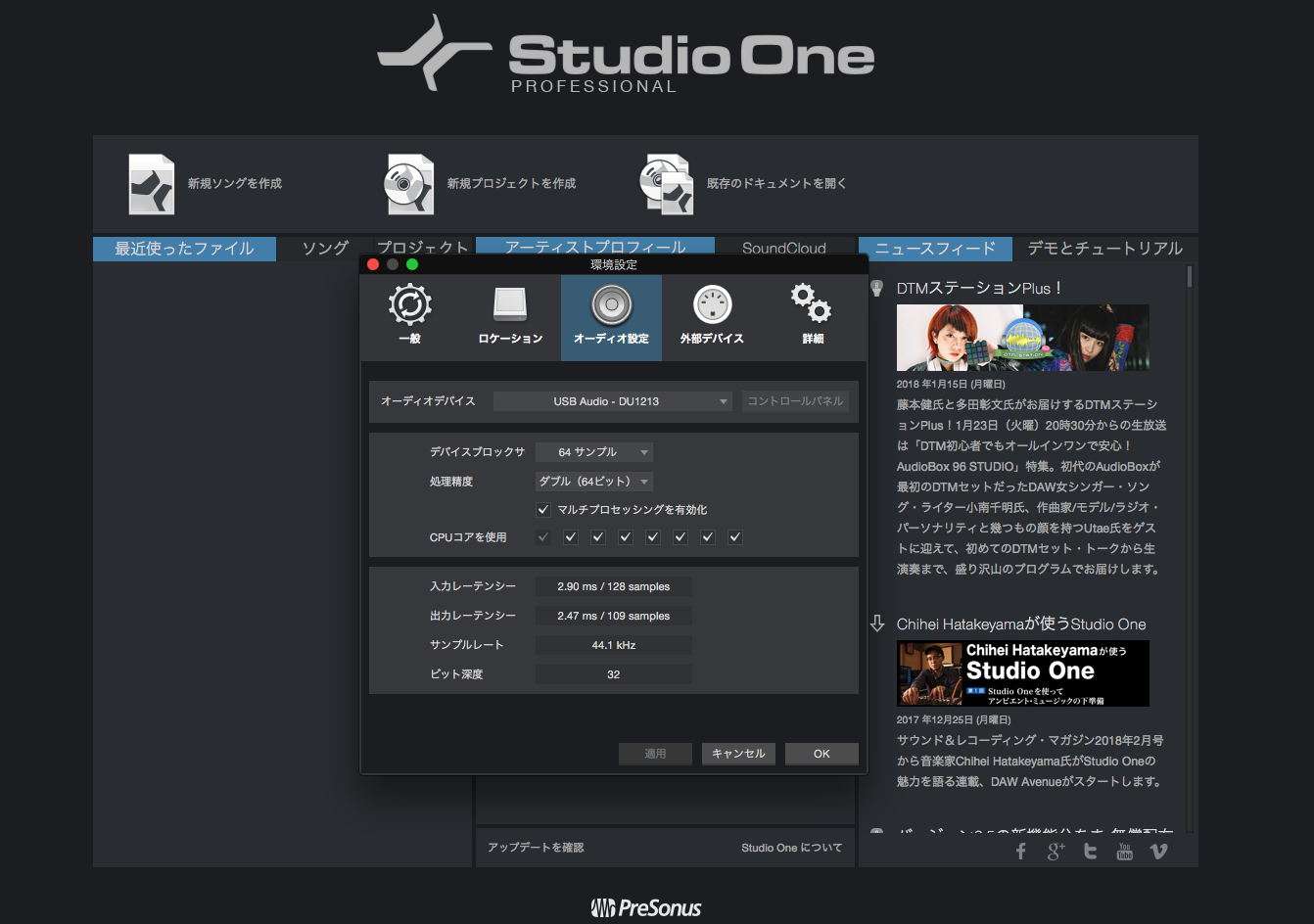The width and height of the screenshot is (1314, 924).
Task: Click lightbulb icon beside DTMステーションPlus
Action: click(x=877, y=288)
